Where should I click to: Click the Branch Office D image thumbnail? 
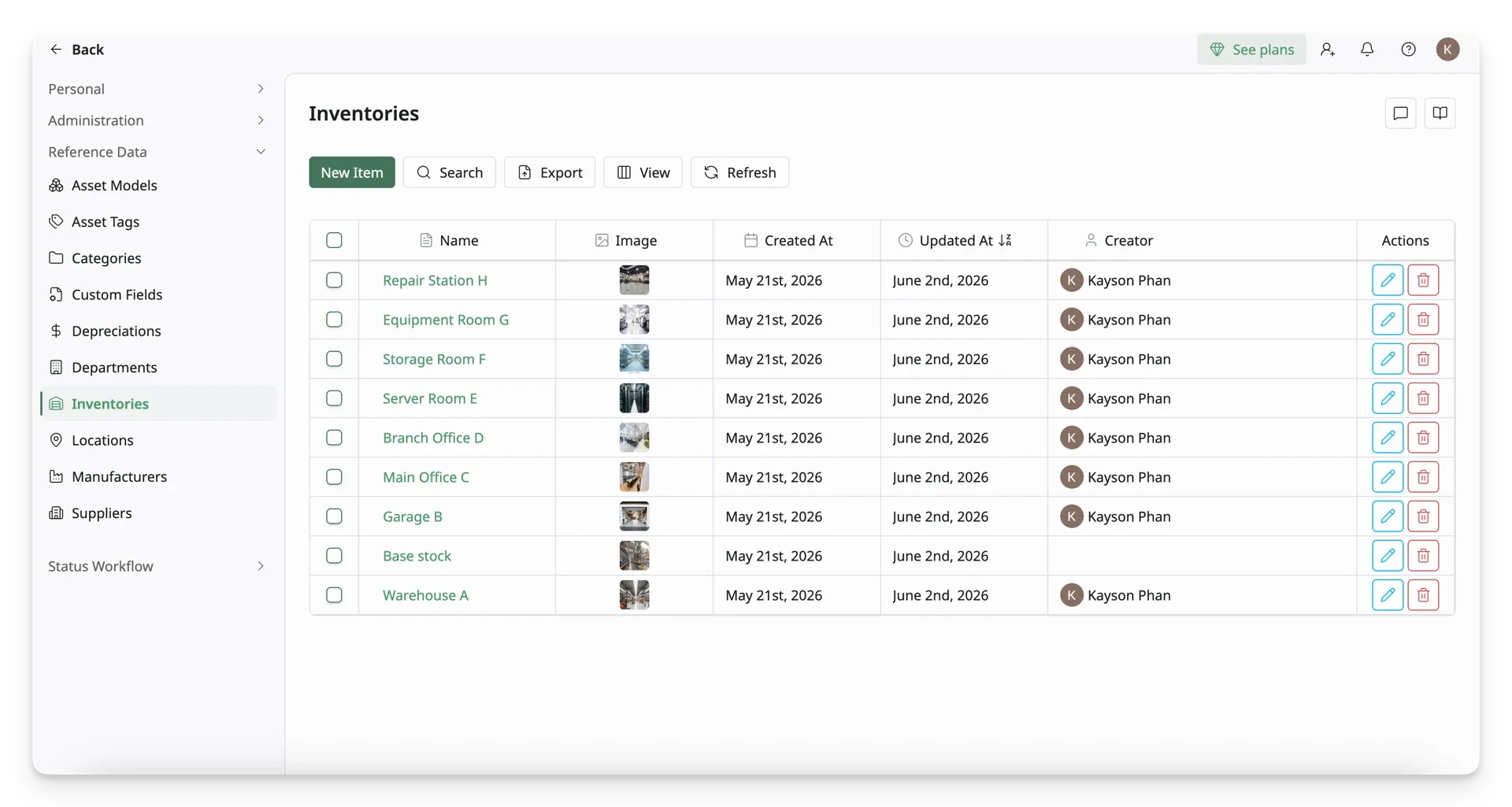tap(634, 438)
